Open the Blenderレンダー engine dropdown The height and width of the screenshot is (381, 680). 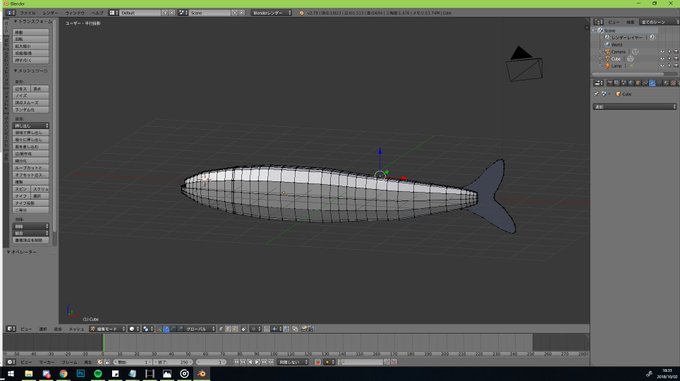tap(271, 13)
